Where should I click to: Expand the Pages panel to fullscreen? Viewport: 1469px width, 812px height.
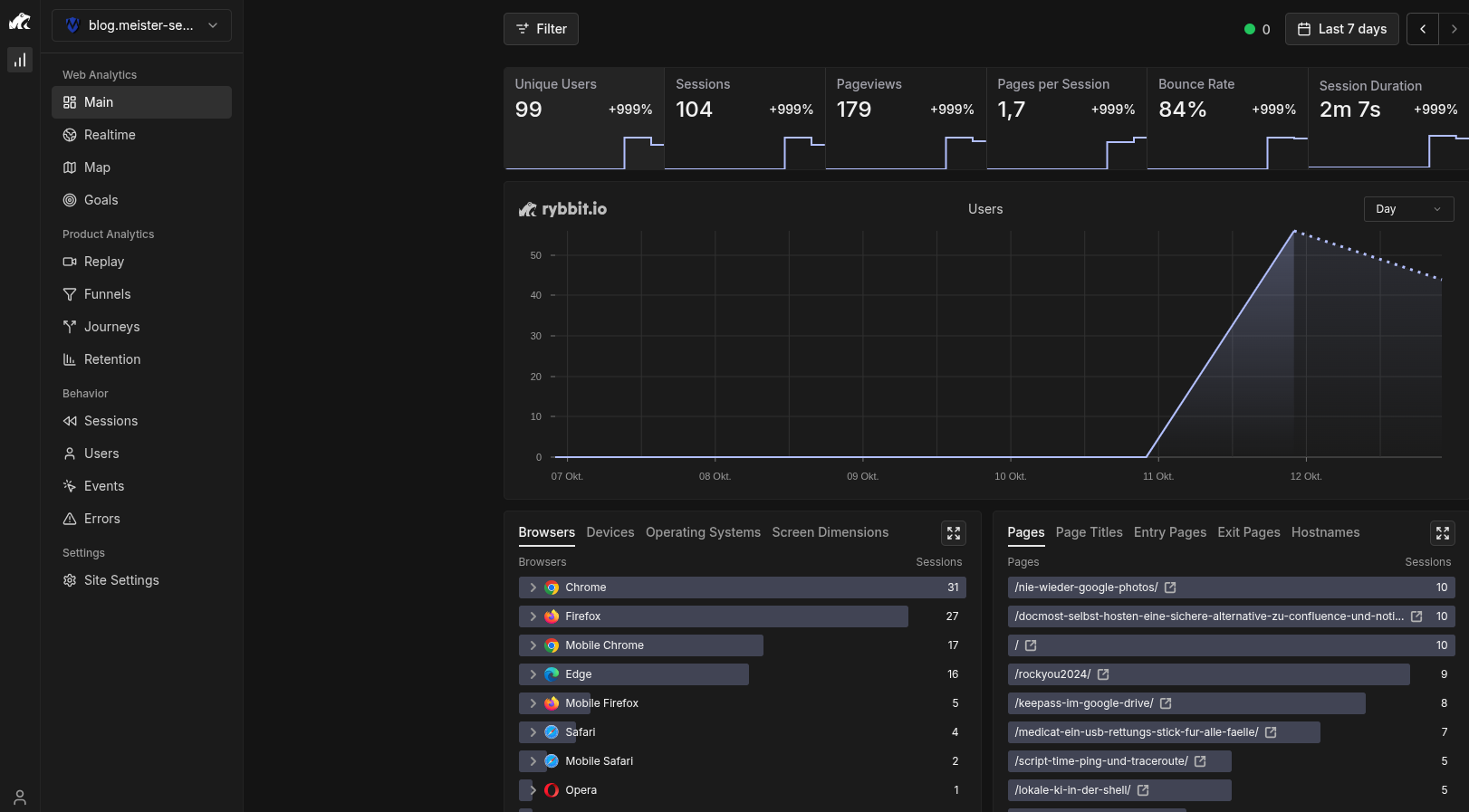[x=1442, y=533]
